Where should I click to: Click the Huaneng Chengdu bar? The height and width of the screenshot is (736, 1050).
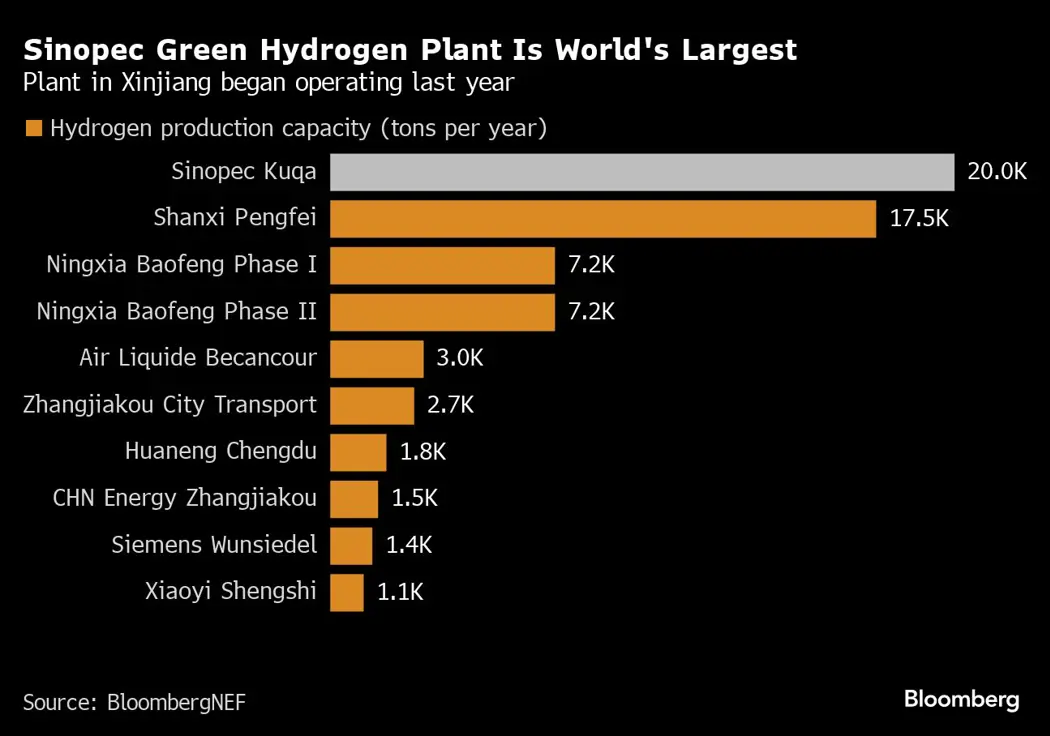click(357, 452)
